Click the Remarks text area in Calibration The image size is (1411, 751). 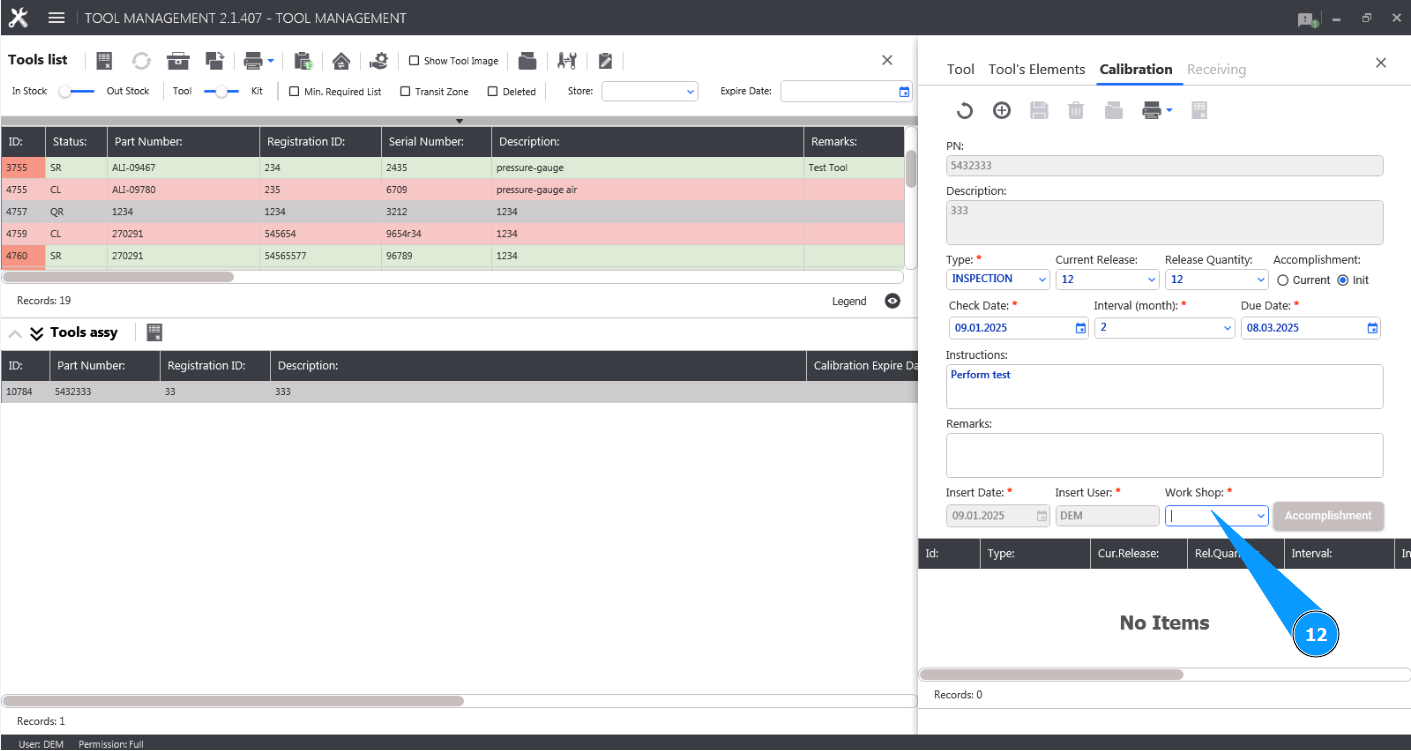click(1164, 455)
